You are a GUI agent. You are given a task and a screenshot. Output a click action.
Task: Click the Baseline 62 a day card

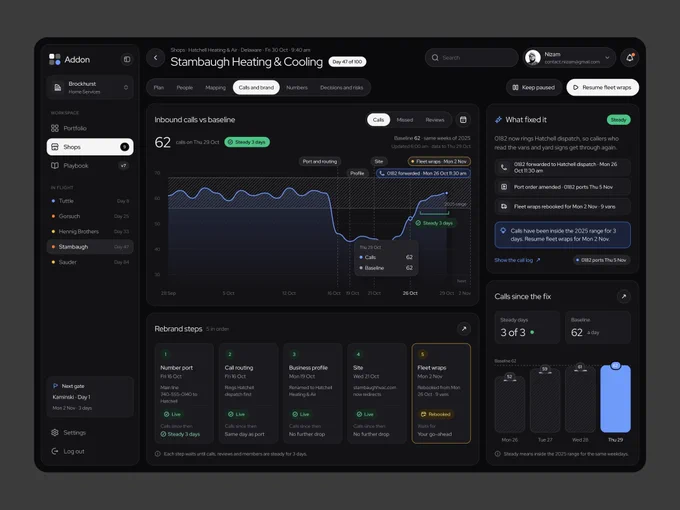pos(598,327)
